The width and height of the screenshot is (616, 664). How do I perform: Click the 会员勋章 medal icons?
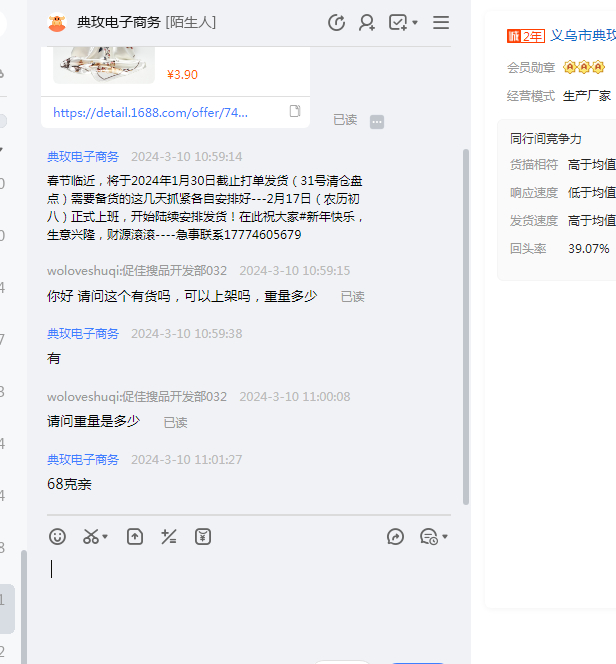[584, 67]
